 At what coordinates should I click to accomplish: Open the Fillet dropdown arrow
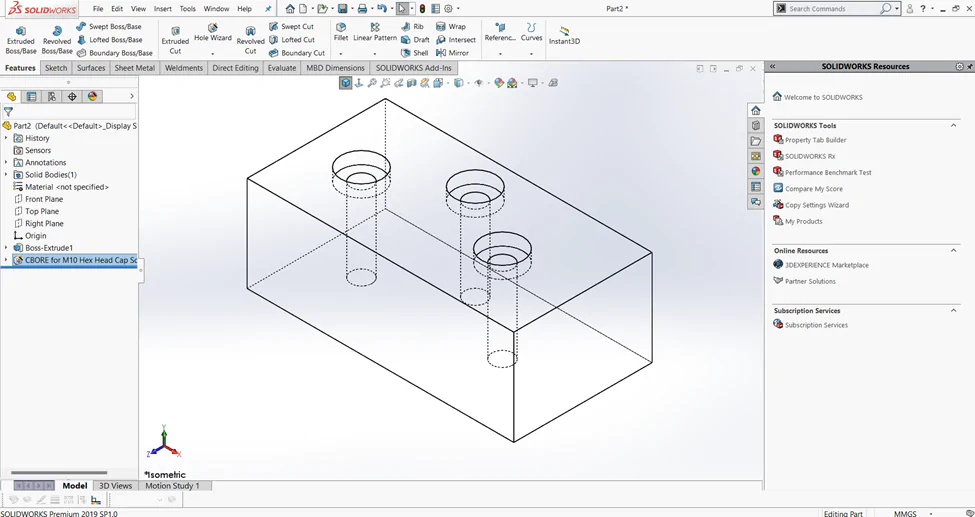(x=341, y=54)
